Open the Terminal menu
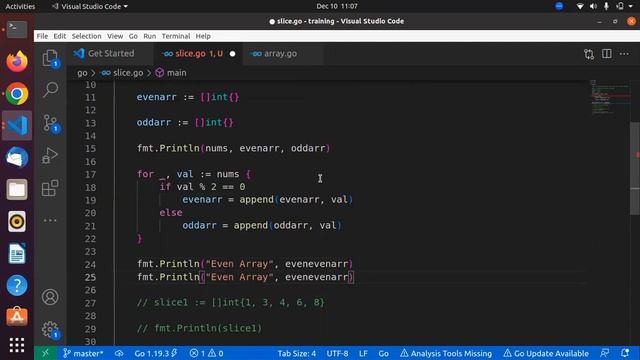 pos(176,36)
